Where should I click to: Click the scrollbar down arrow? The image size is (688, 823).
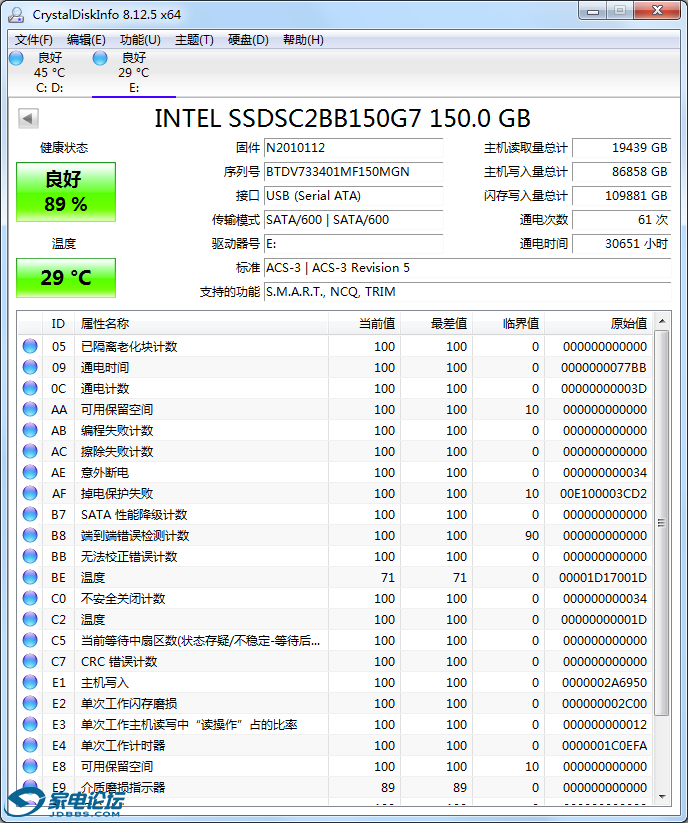tap(662, 797)
